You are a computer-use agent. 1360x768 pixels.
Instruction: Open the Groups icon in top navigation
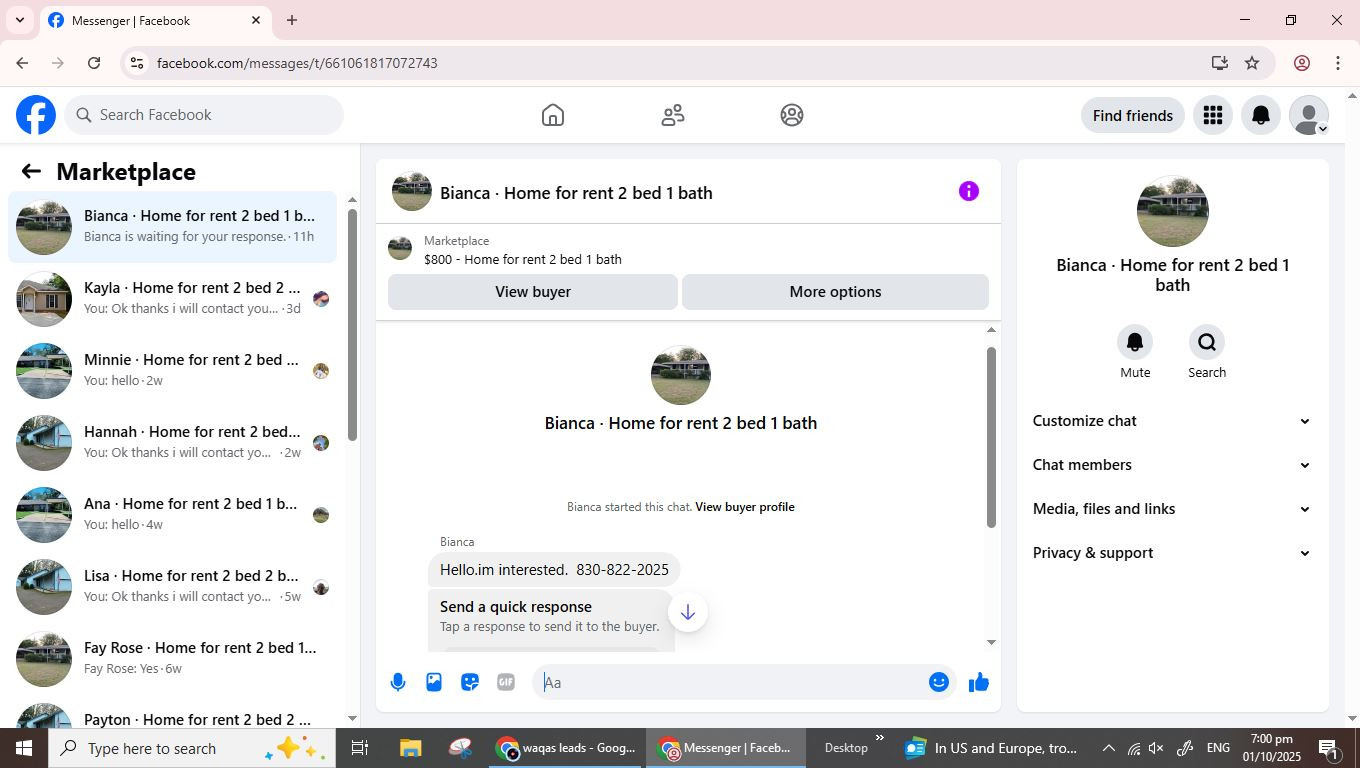(792, 115)
